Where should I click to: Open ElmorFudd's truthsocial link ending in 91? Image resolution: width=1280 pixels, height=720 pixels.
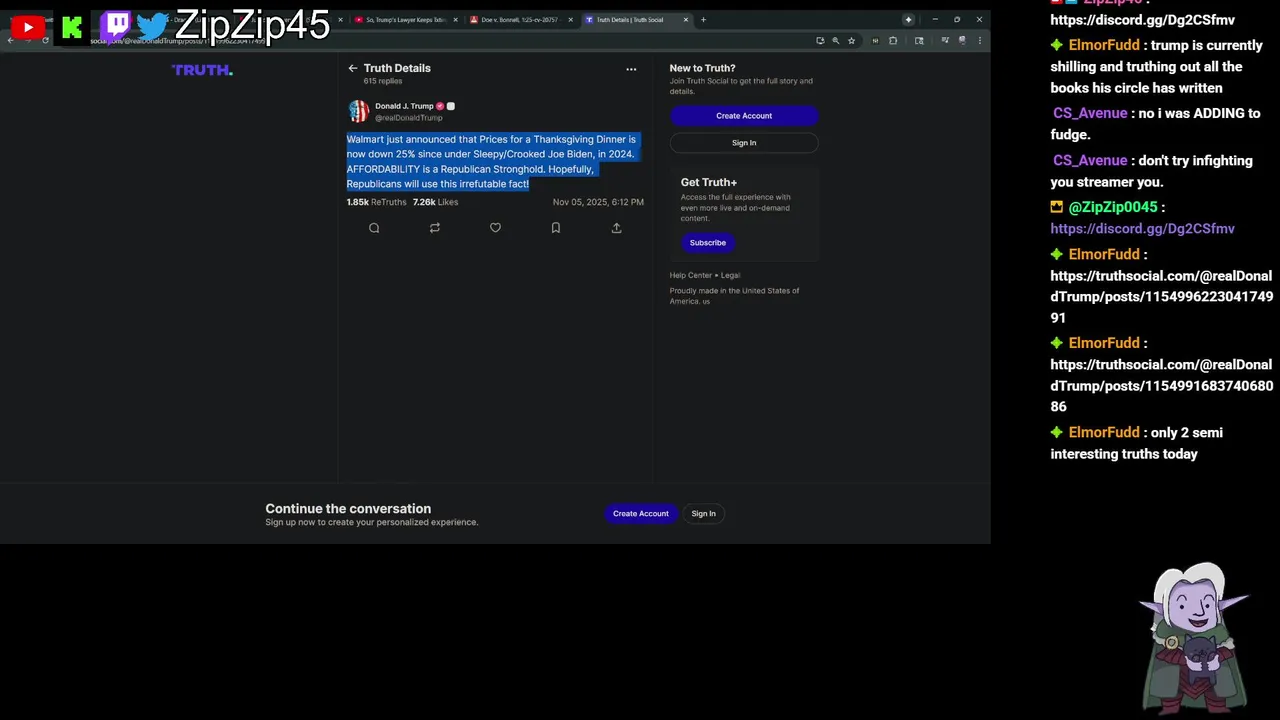click(x=1161, y=297)
